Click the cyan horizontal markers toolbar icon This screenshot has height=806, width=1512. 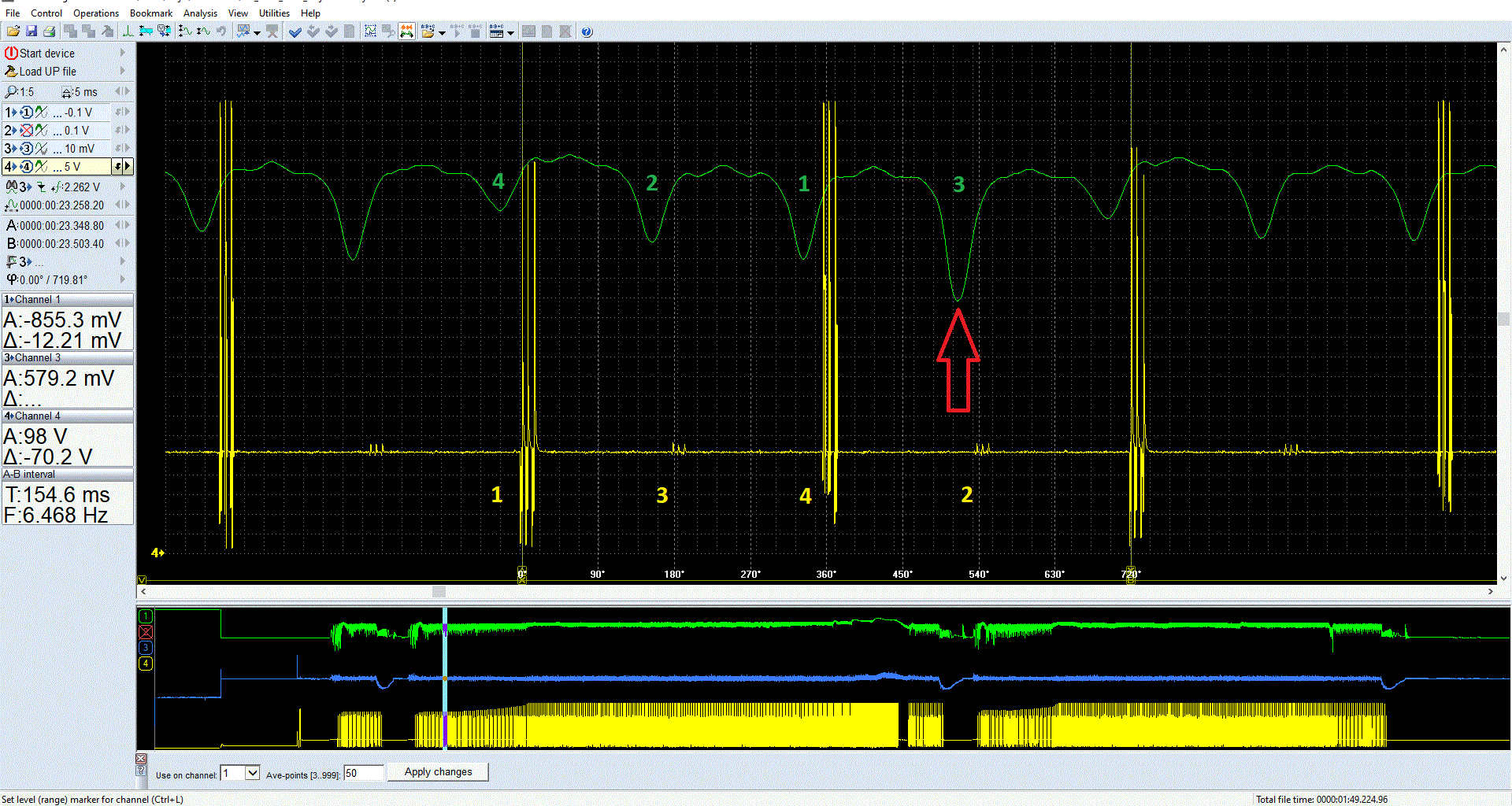tap(146, 31)
